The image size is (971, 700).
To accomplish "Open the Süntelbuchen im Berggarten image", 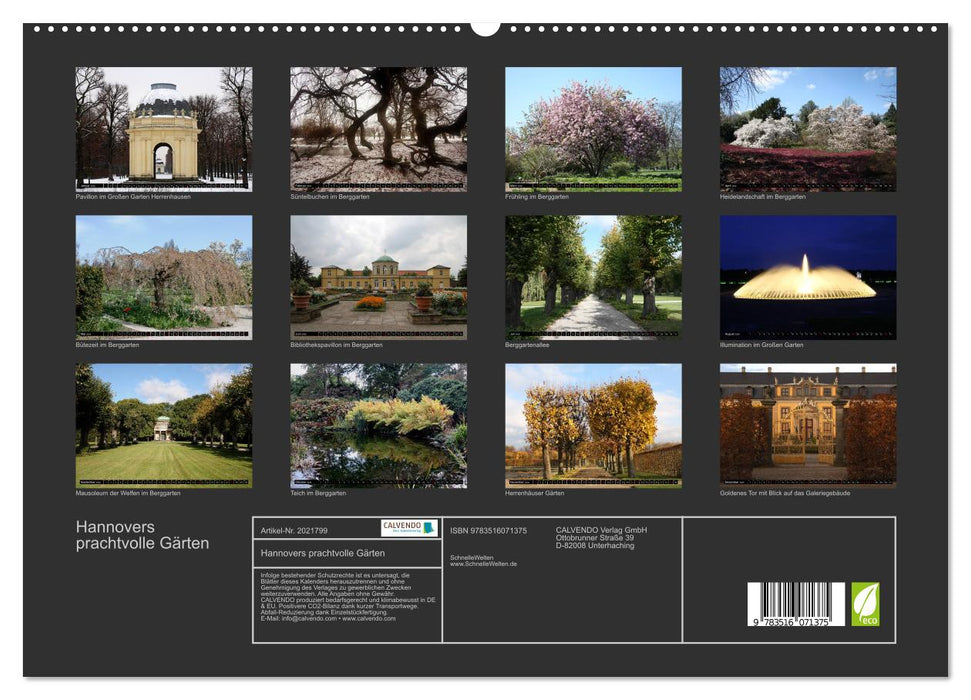I will click(378, 129).
